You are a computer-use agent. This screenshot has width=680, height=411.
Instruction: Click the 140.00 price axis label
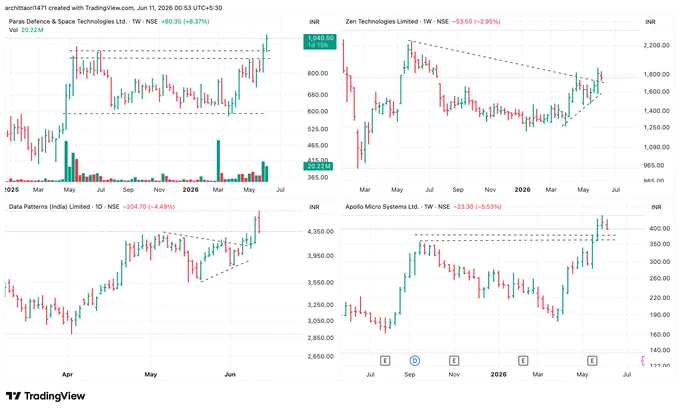coord(660,350)
